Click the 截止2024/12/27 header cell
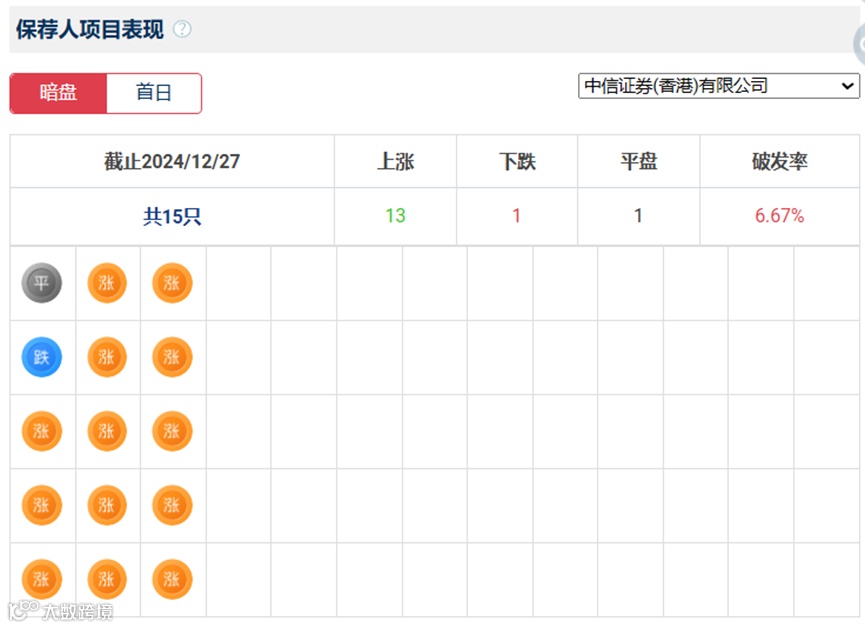The width and height of the screenshot is (865, 628). 172,162
